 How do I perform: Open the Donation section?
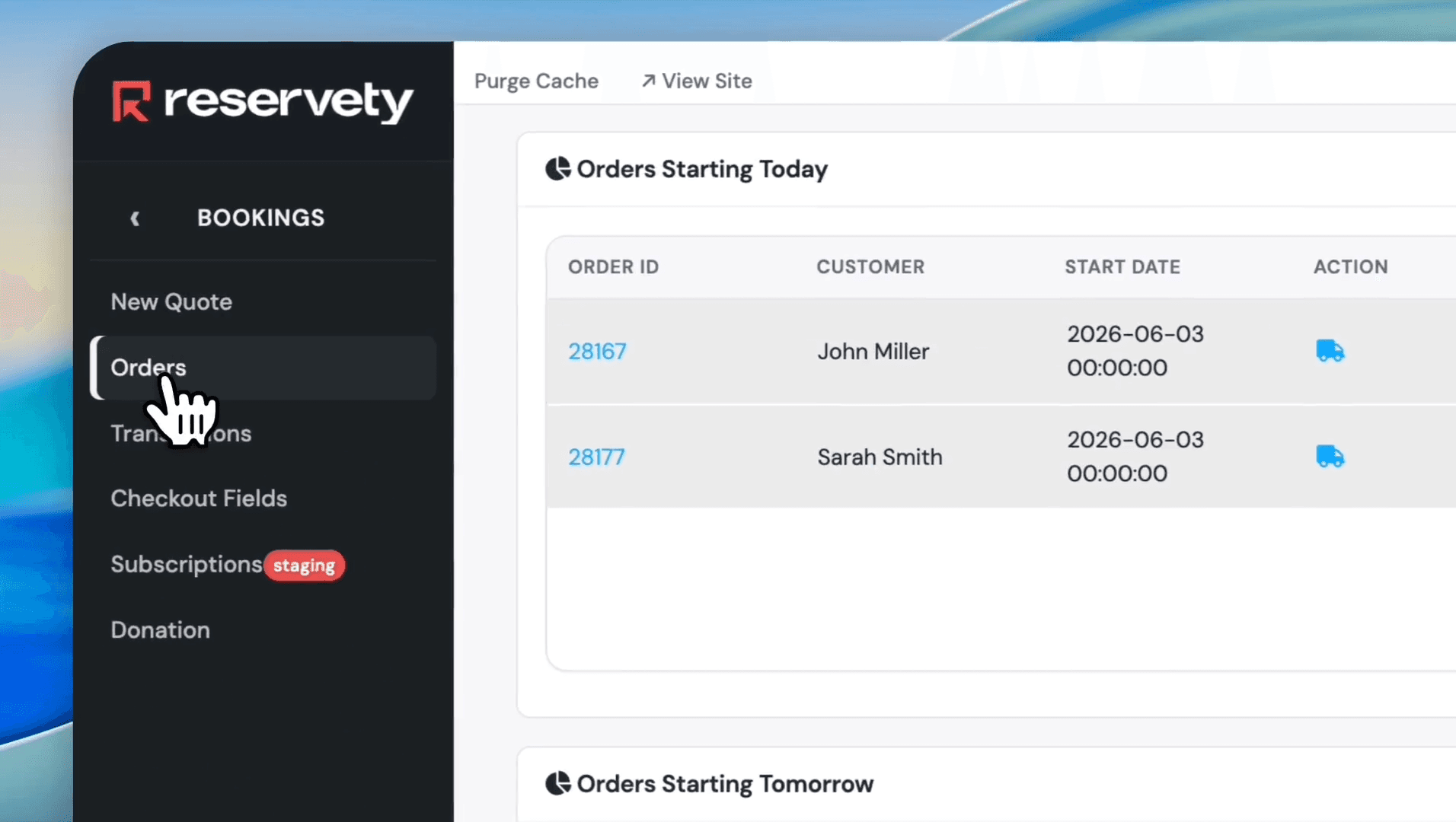160,630
